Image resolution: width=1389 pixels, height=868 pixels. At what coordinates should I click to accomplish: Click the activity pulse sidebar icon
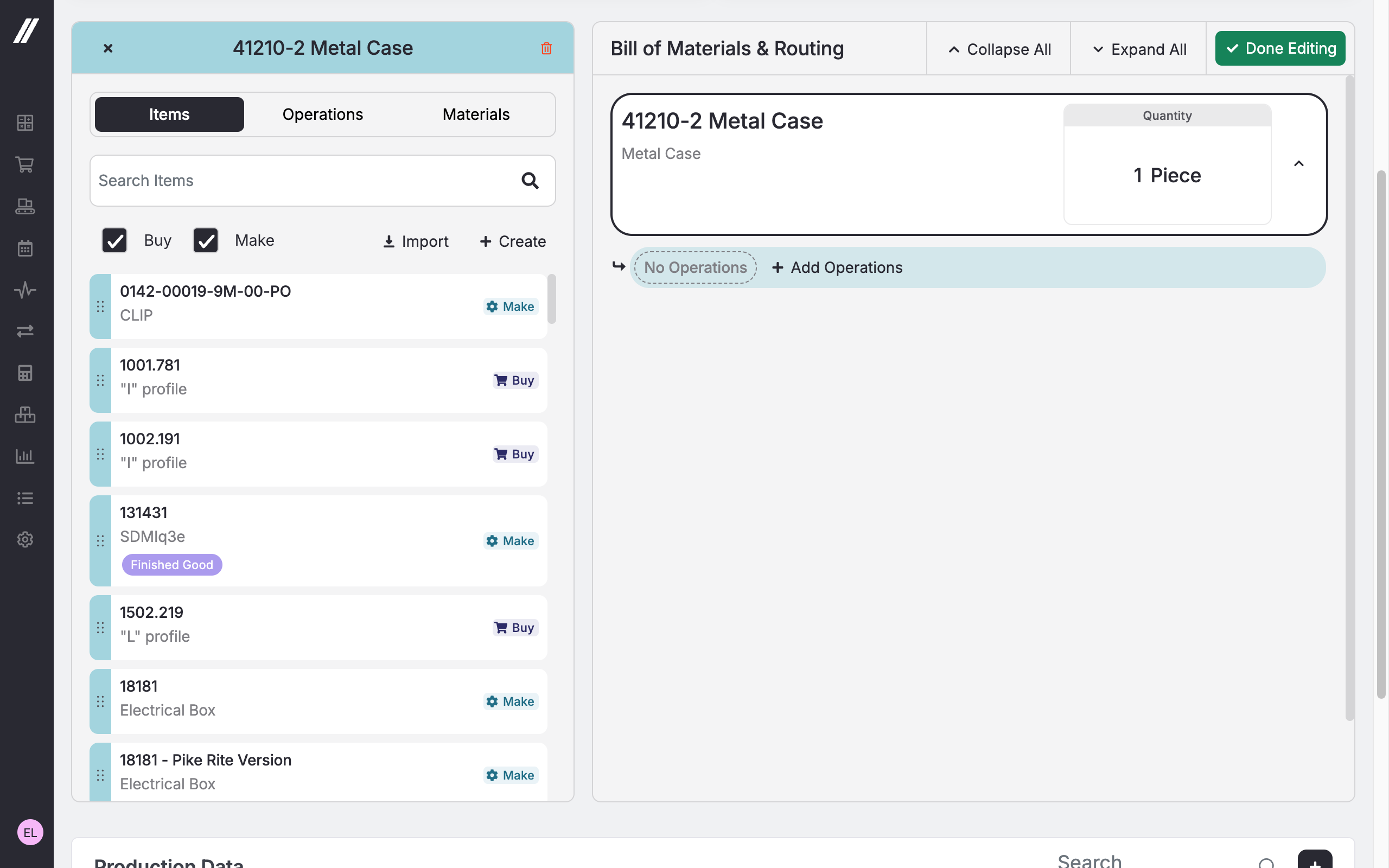tap(24, 290)
